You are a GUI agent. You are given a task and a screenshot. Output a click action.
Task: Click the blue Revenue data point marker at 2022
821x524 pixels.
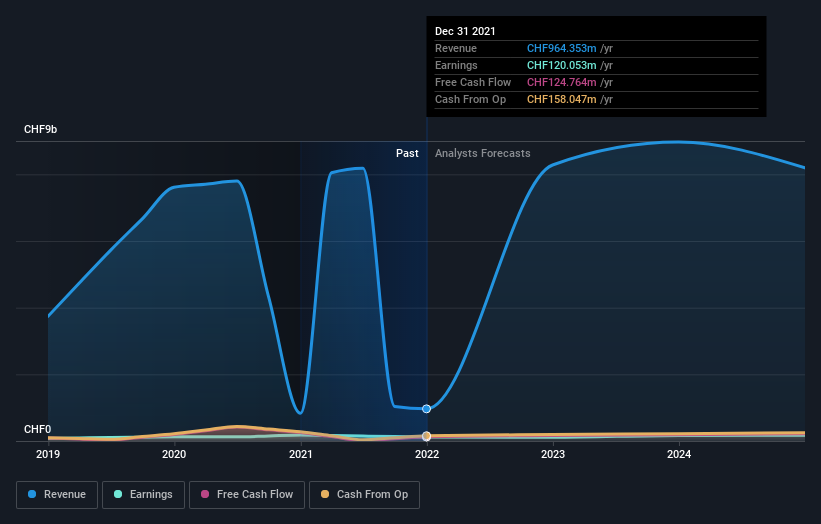(x=427, y=409)
